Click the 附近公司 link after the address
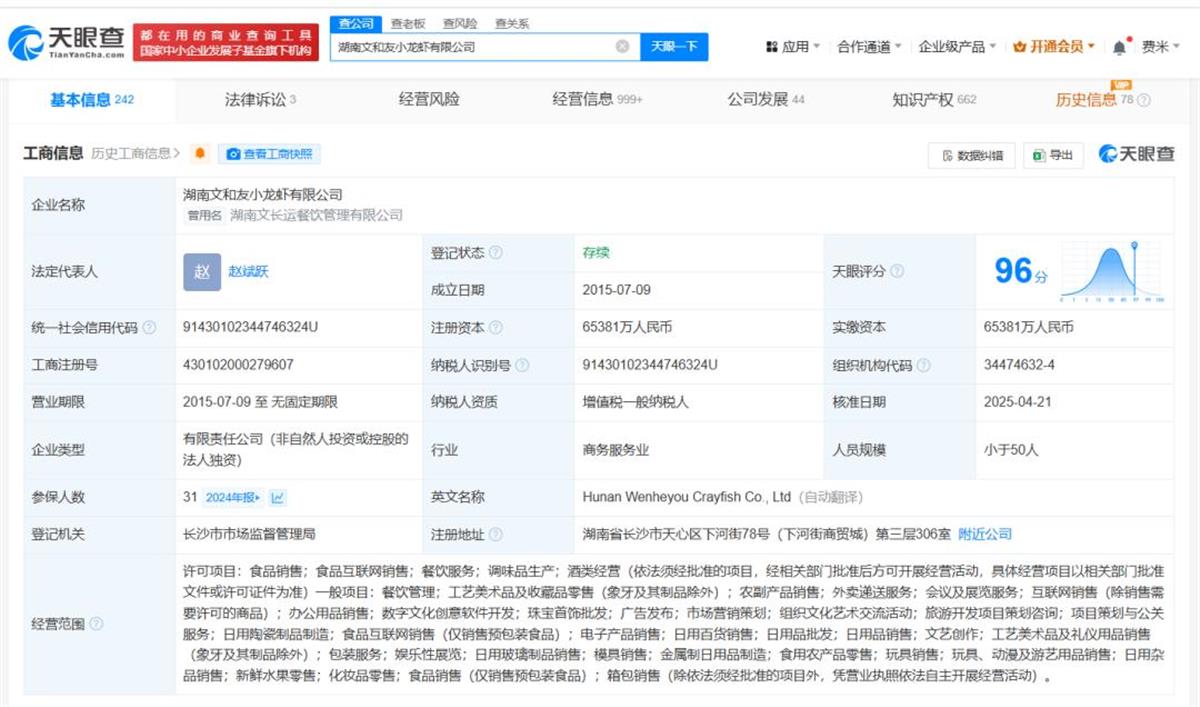Screen dimensions: 1200x707 point(985,535)
